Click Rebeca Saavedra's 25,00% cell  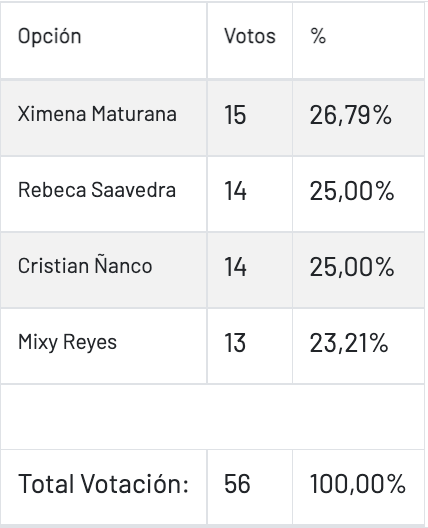click(x=358, y=194)
